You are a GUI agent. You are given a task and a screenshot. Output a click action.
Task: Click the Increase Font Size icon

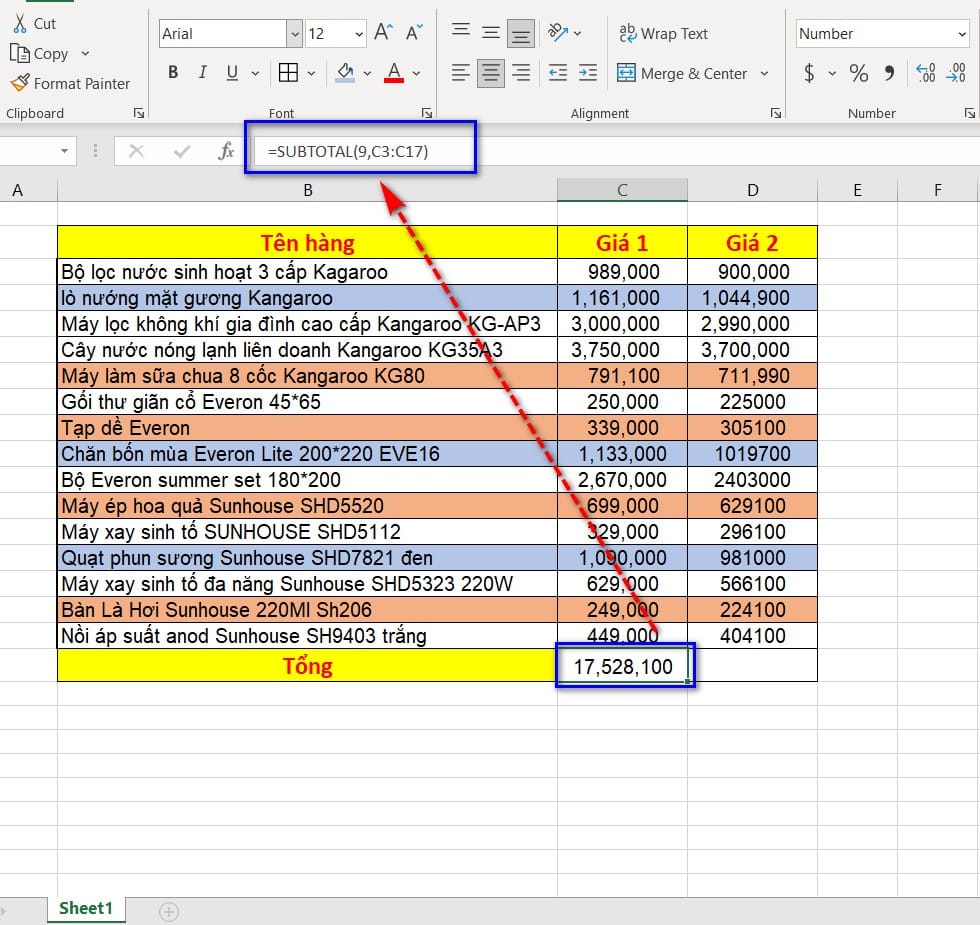click(383, 33)
